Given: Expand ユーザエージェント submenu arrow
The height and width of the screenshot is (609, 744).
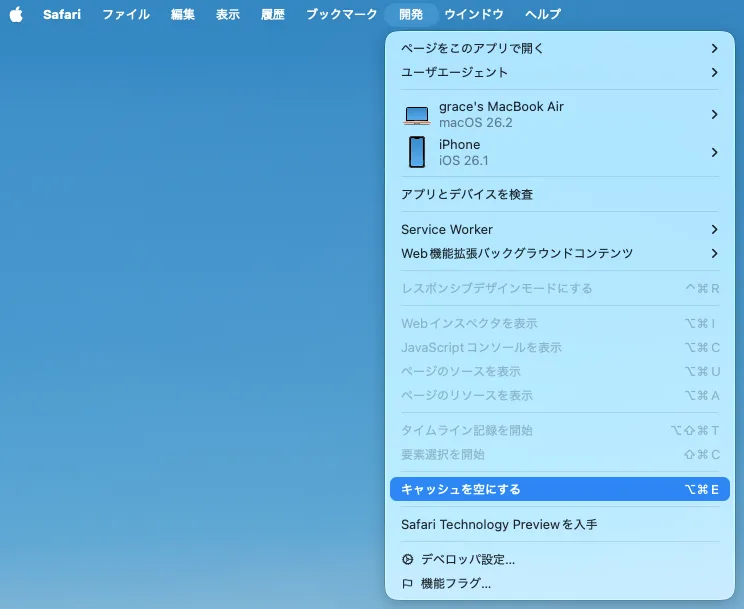Looking at the screenshot, I should 715,72.
